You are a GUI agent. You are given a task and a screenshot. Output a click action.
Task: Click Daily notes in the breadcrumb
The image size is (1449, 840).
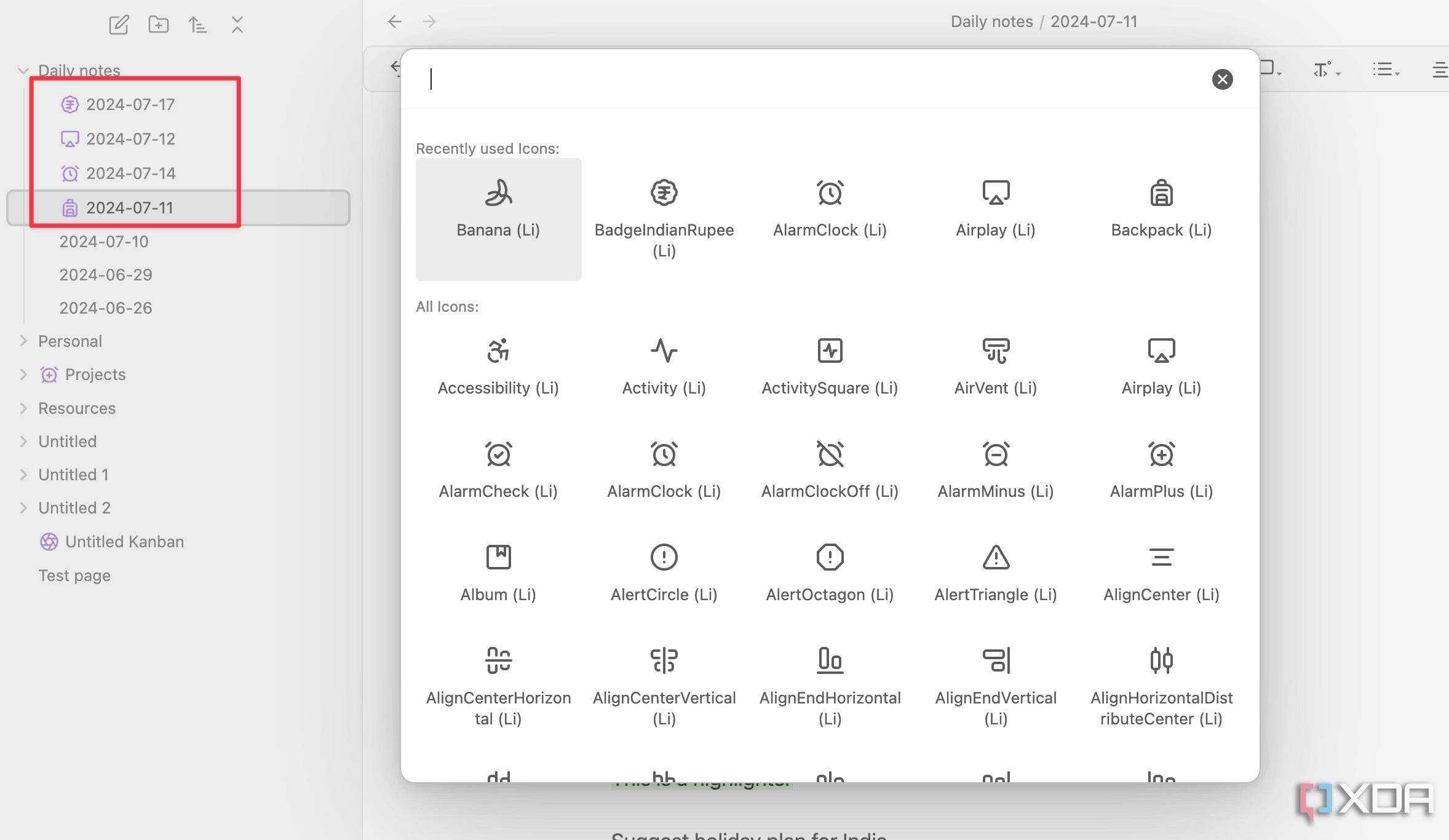[991, 22]
